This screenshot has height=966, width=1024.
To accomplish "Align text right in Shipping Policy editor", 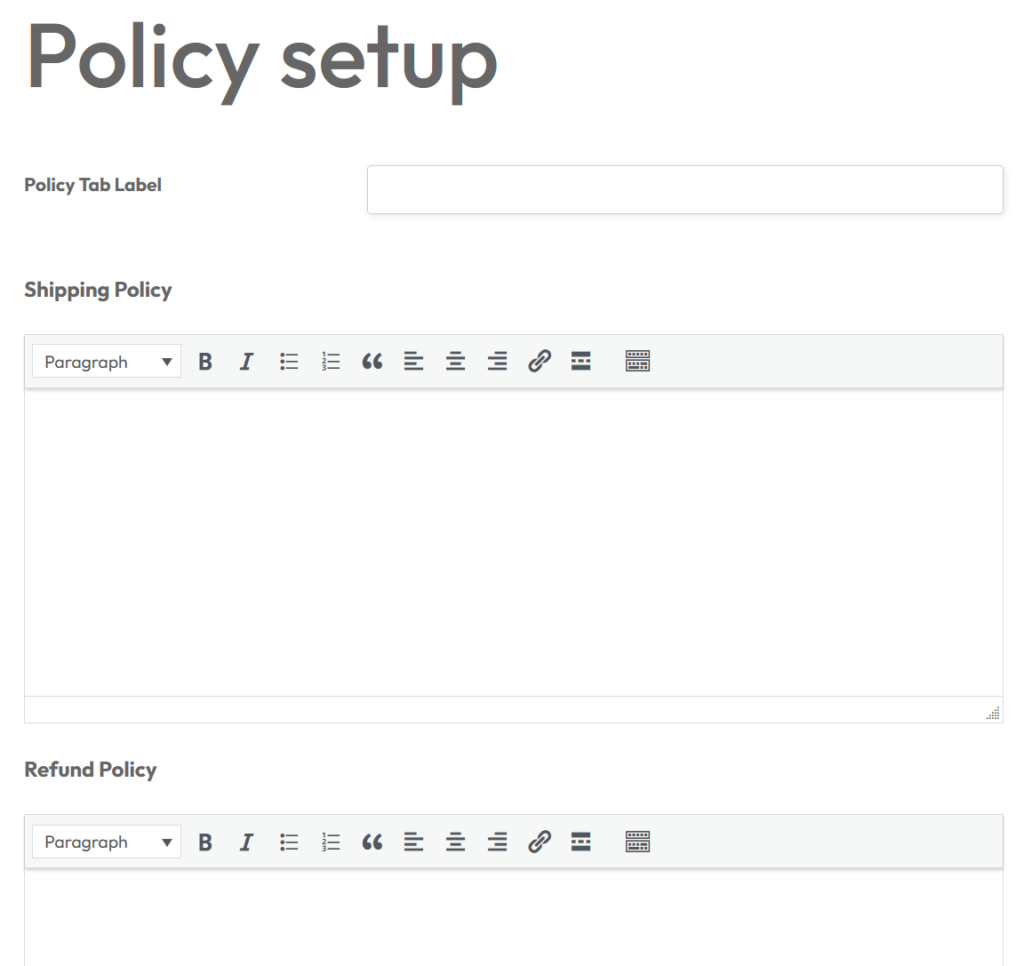I will [x=497, y=362].
